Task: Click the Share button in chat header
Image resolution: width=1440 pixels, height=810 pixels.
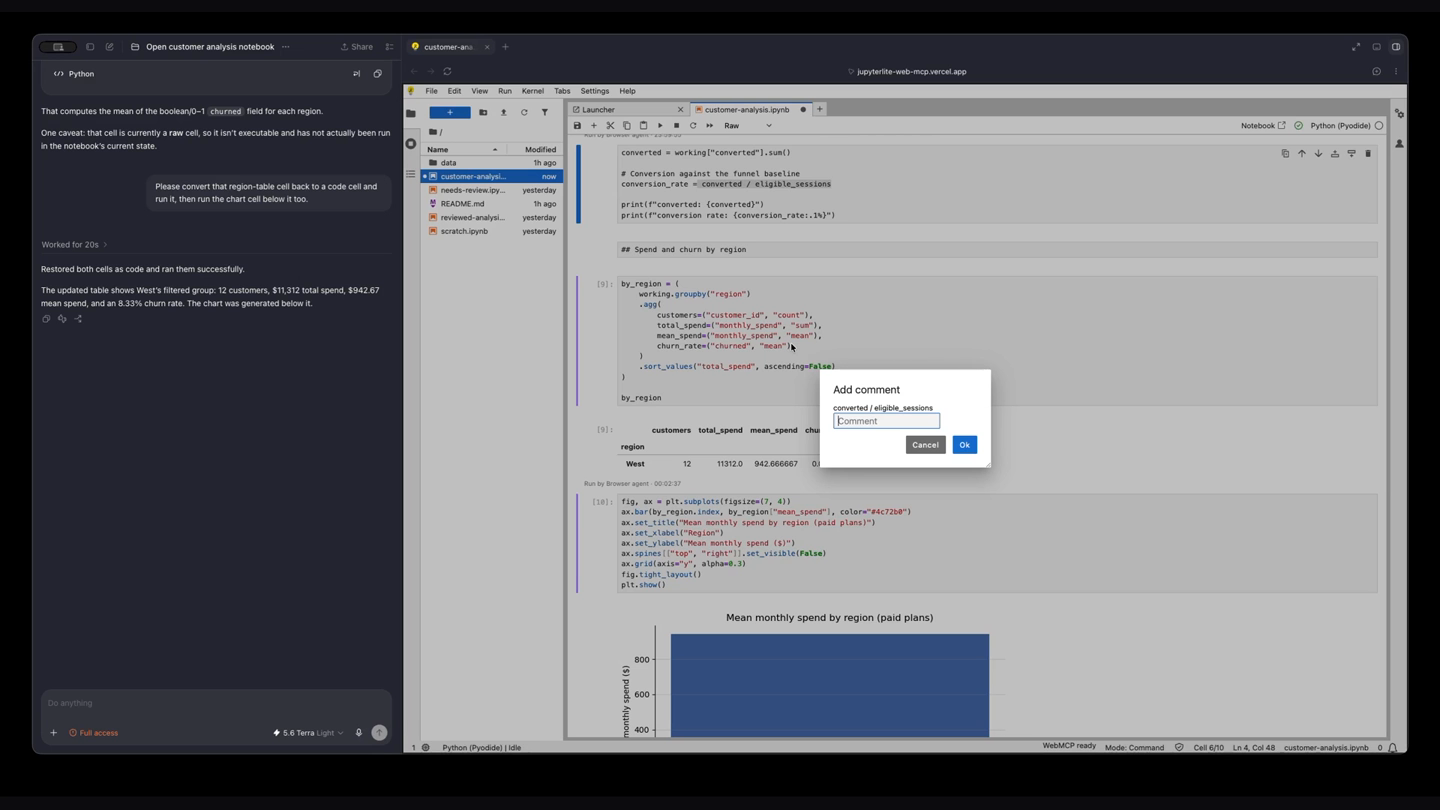Action: point(357,47)
